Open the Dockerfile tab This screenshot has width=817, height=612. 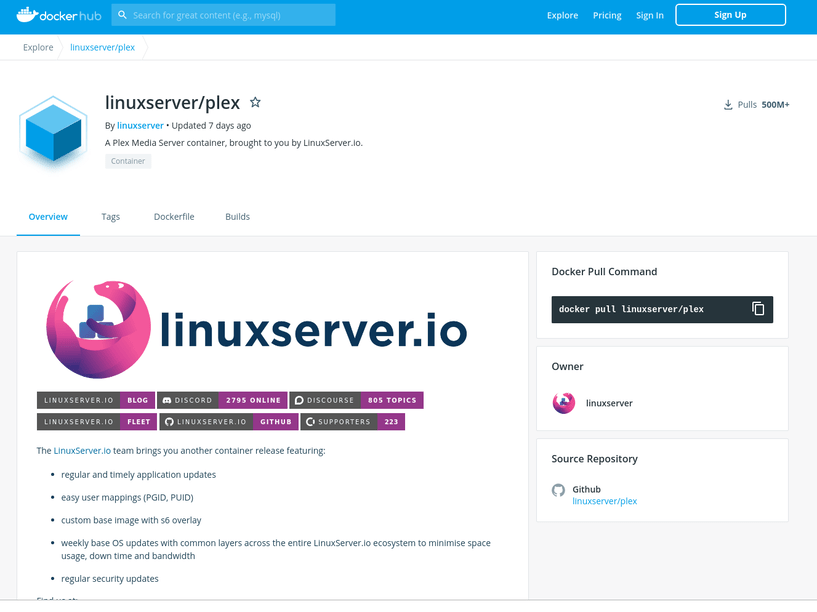pos(174,217)
